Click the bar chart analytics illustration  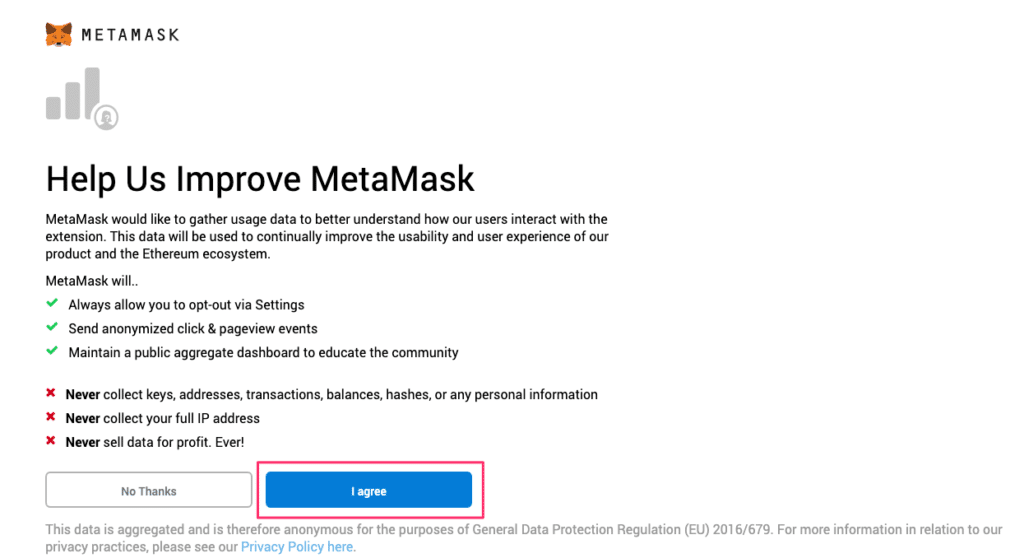pos(74,95)
